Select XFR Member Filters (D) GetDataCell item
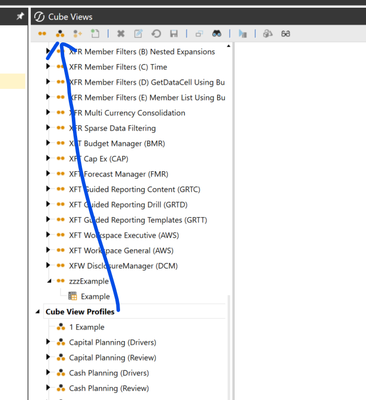 [x=147, y=82]
